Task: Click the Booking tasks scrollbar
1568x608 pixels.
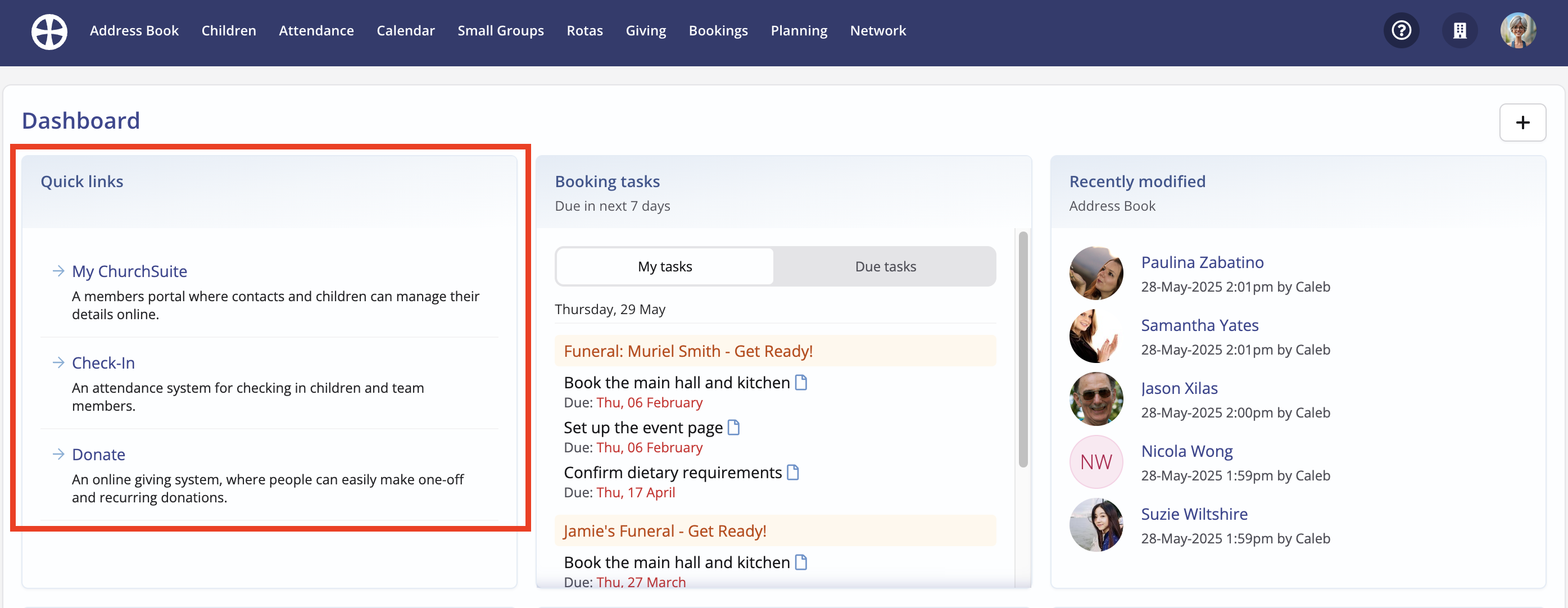Action: click(x=1023, y=350)
